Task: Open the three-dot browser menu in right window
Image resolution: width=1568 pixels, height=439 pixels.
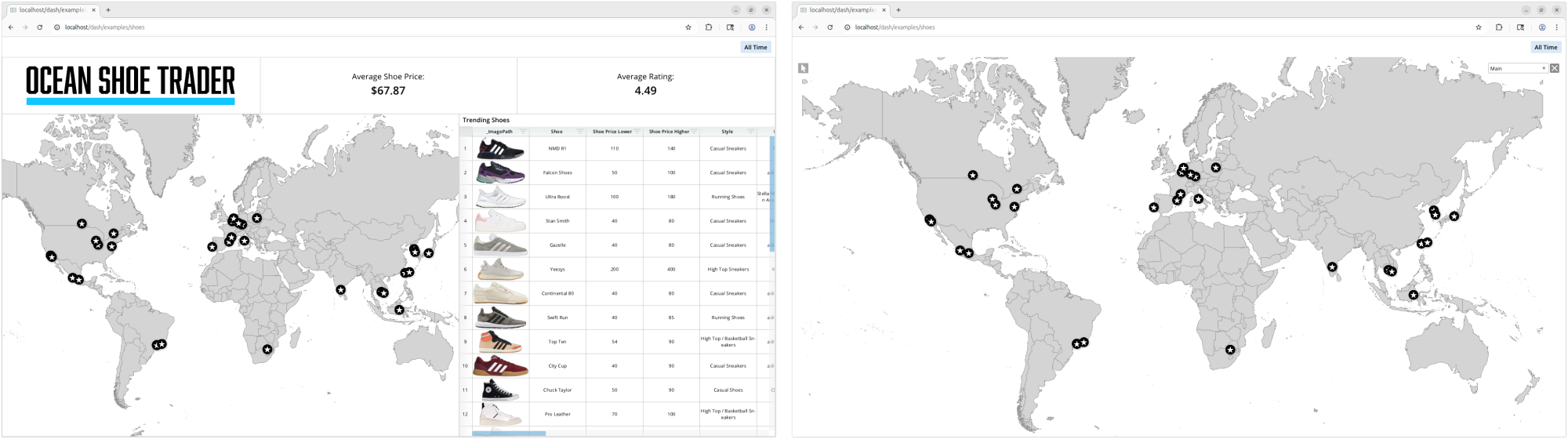Action: (x=1557, y=27)
